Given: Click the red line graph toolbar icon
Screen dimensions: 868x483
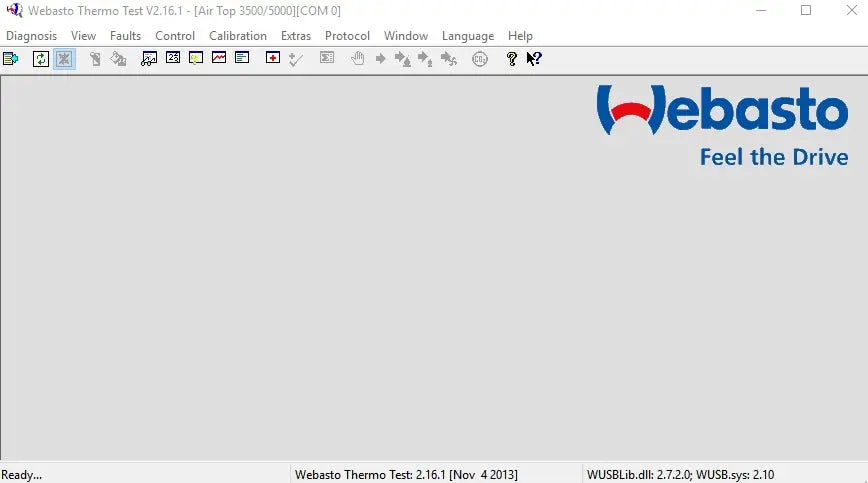Looking at the screenshot, I should click(x=219, y=59).
